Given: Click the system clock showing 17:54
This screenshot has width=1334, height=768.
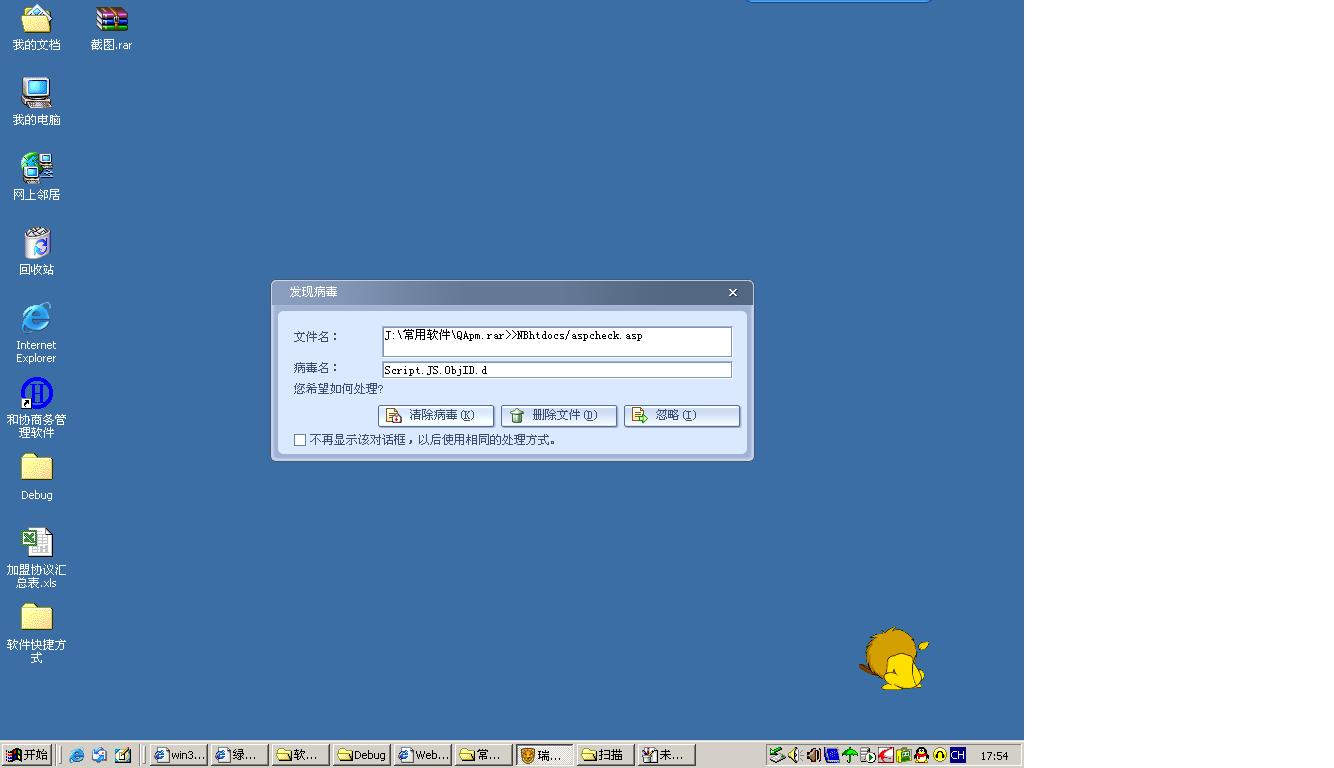Looking at the screenshot, I should [994, 756].
